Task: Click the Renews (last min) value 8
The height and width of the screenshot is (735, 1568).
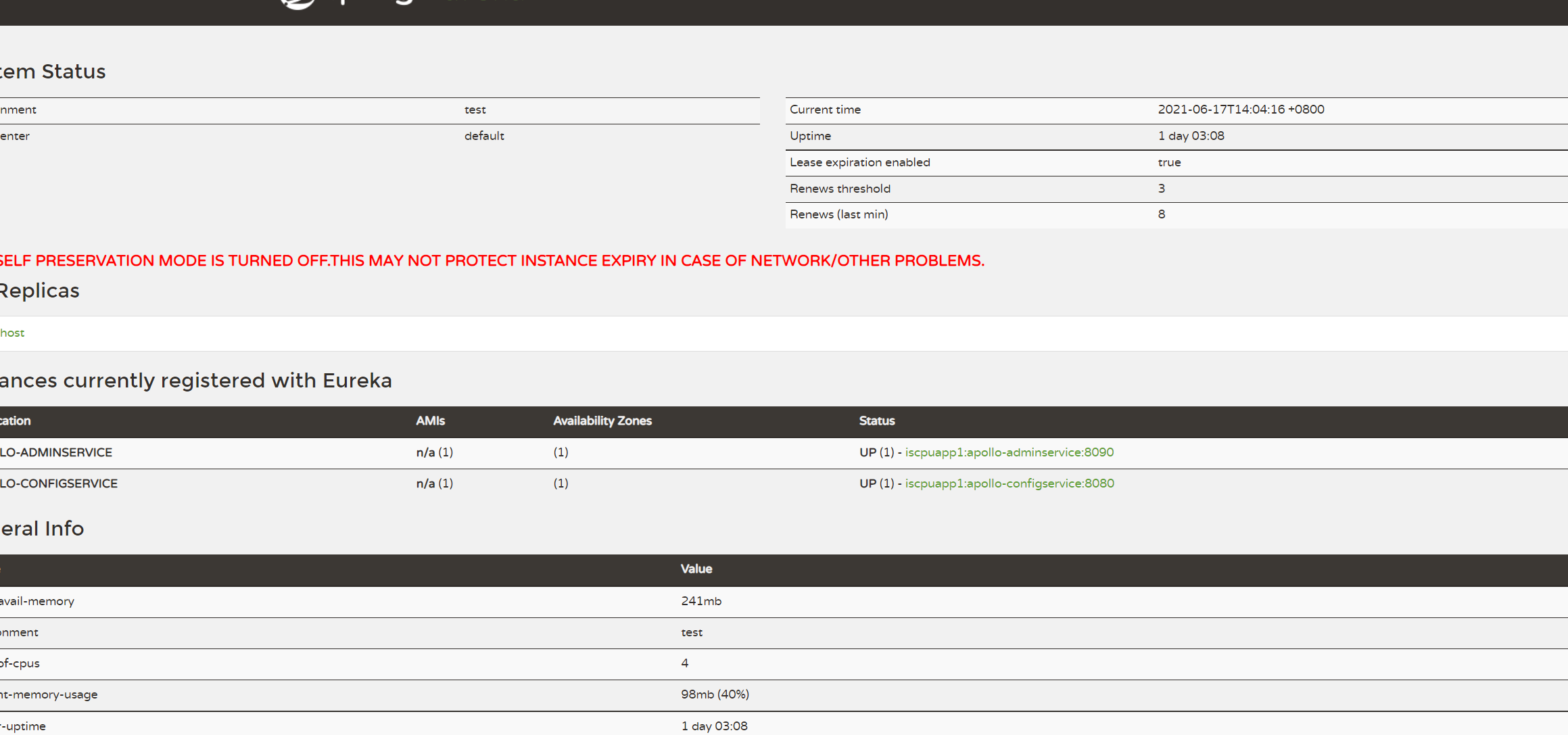Action: point(1161,214)
